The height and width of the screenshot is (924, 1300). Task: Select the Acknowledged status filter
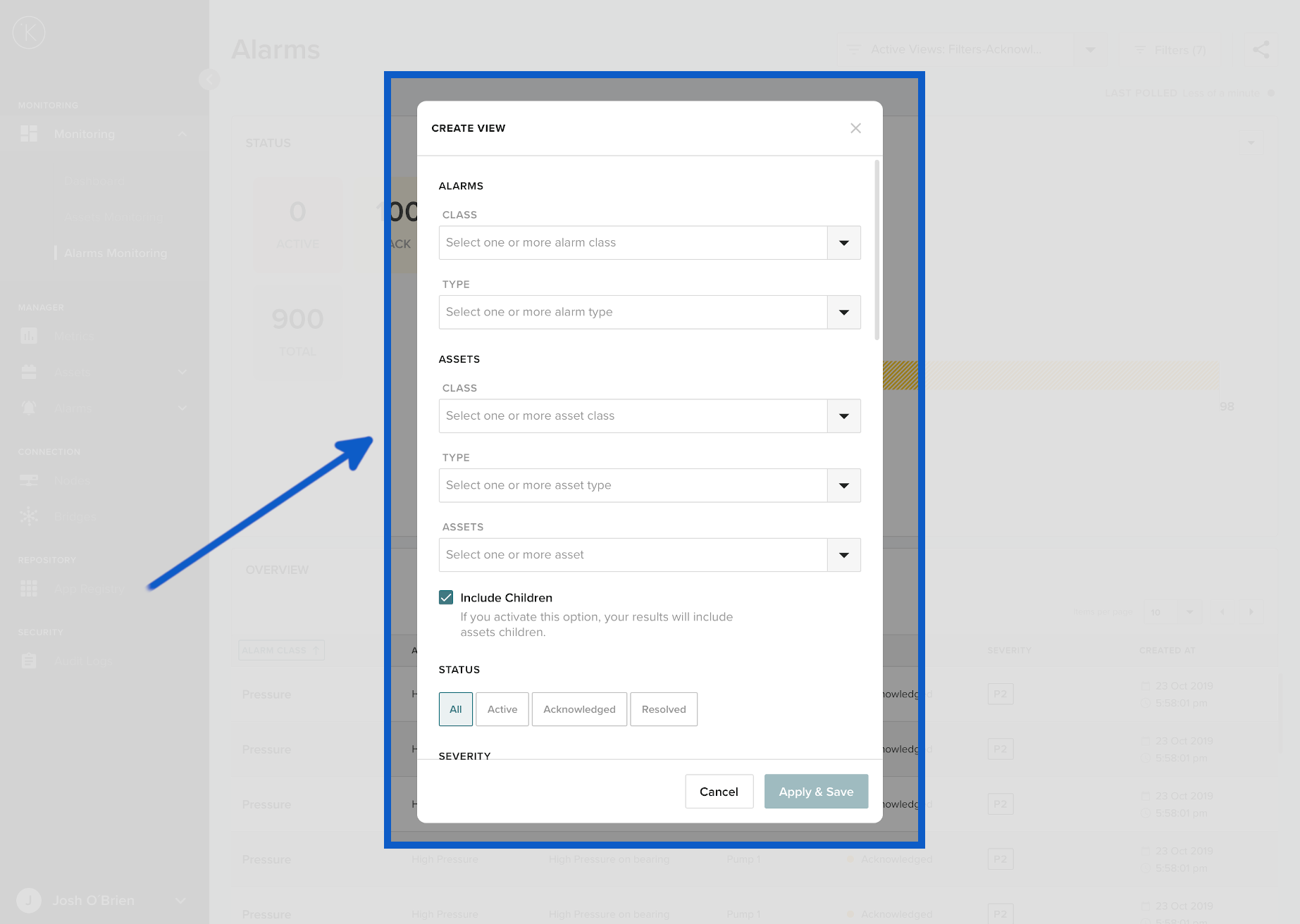click(579, 709)
